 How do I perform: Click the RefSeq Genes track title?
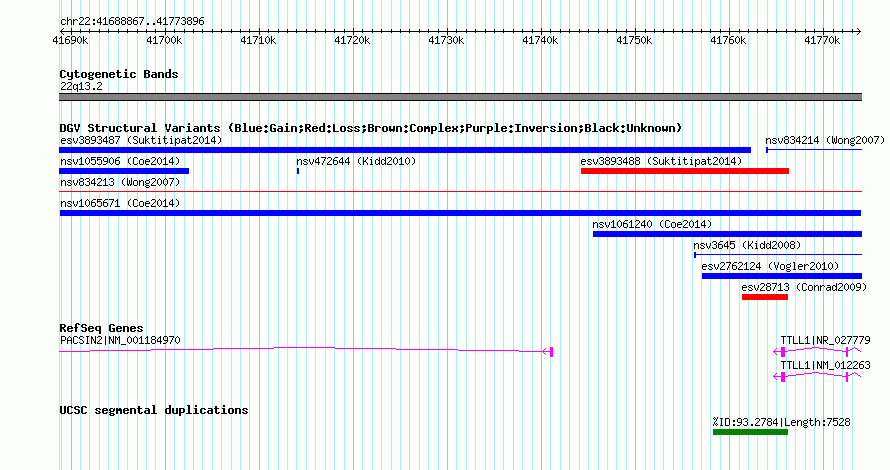tap(101, 328)
